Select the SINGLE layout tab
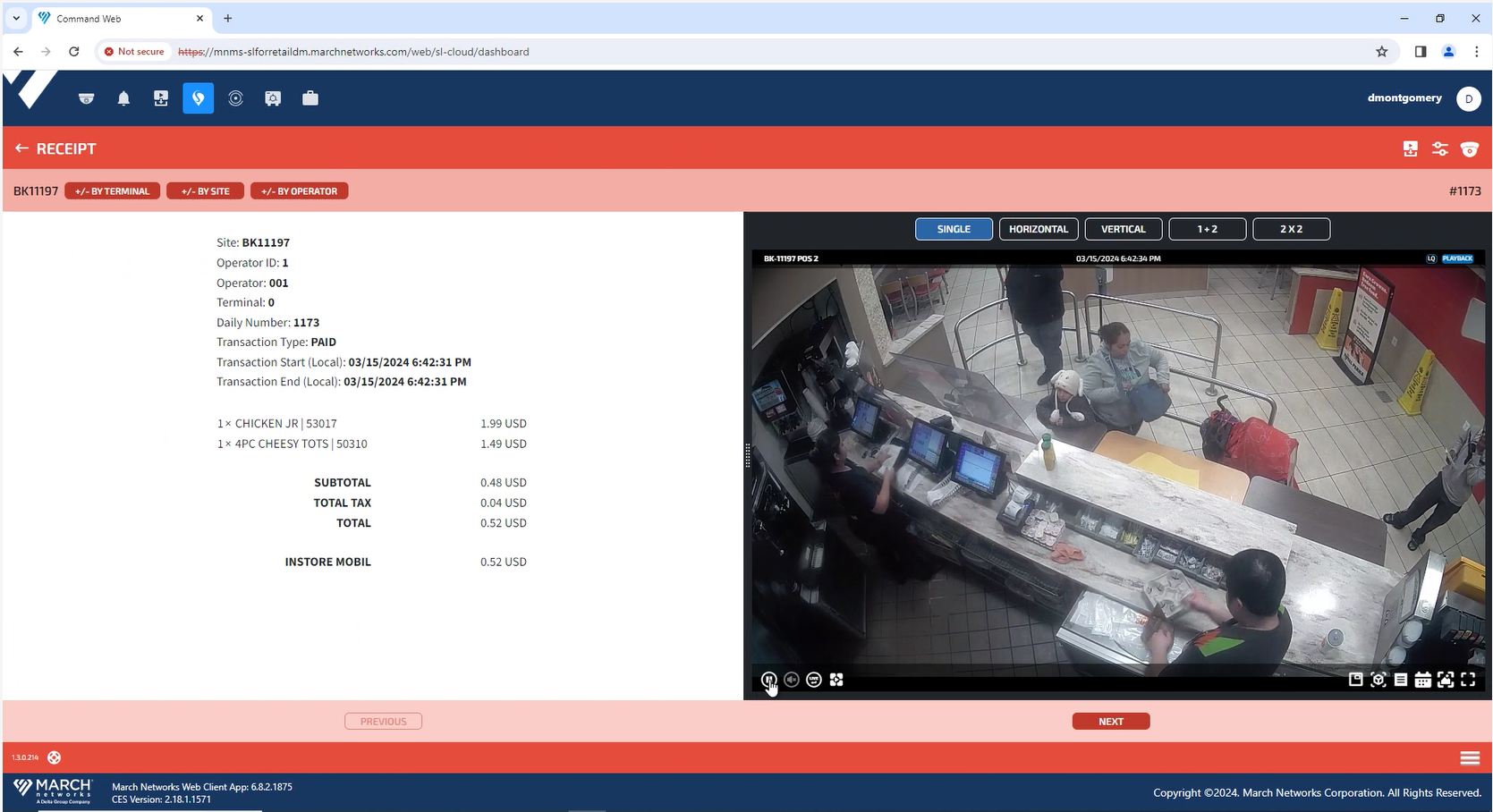This screenshot has width=1493, height=812. pos(954,229)
